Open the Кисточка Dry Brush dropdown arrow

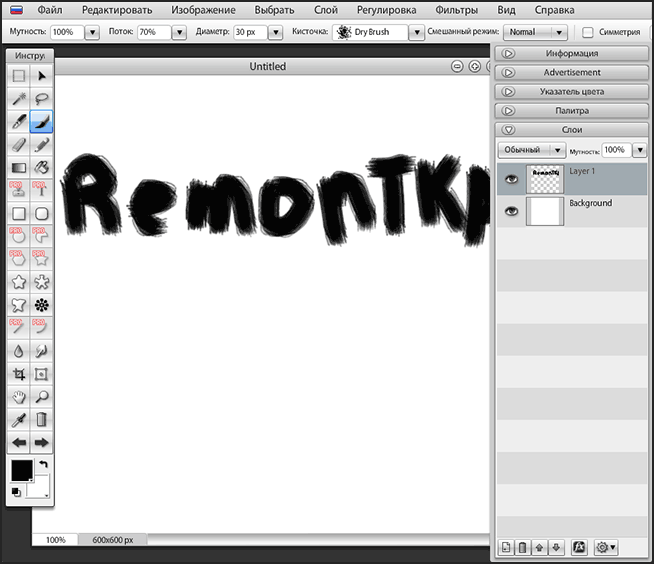416,32
